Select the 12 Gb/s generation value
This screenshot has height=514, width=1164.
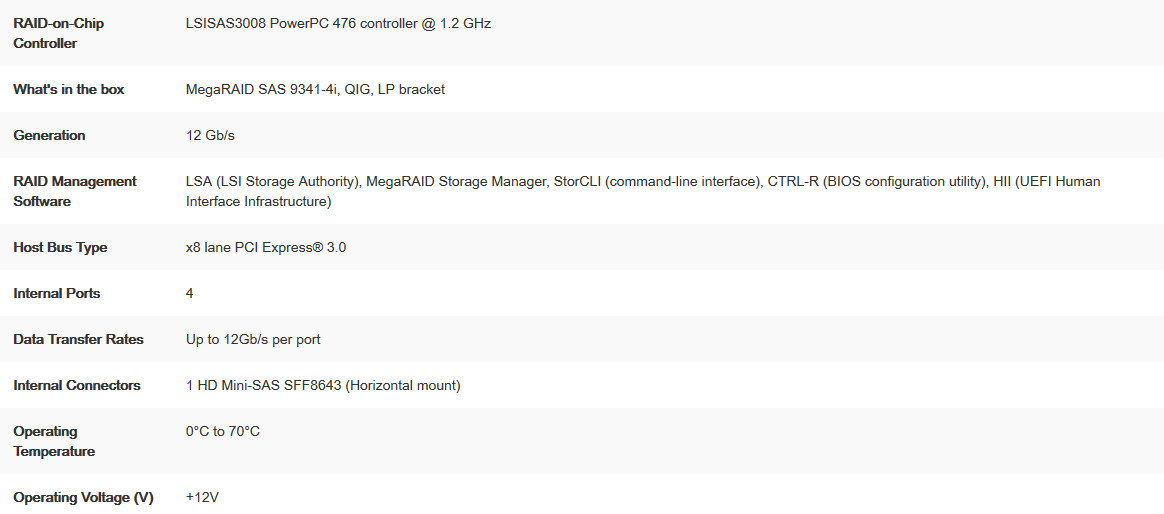click(x=211, y=136)
